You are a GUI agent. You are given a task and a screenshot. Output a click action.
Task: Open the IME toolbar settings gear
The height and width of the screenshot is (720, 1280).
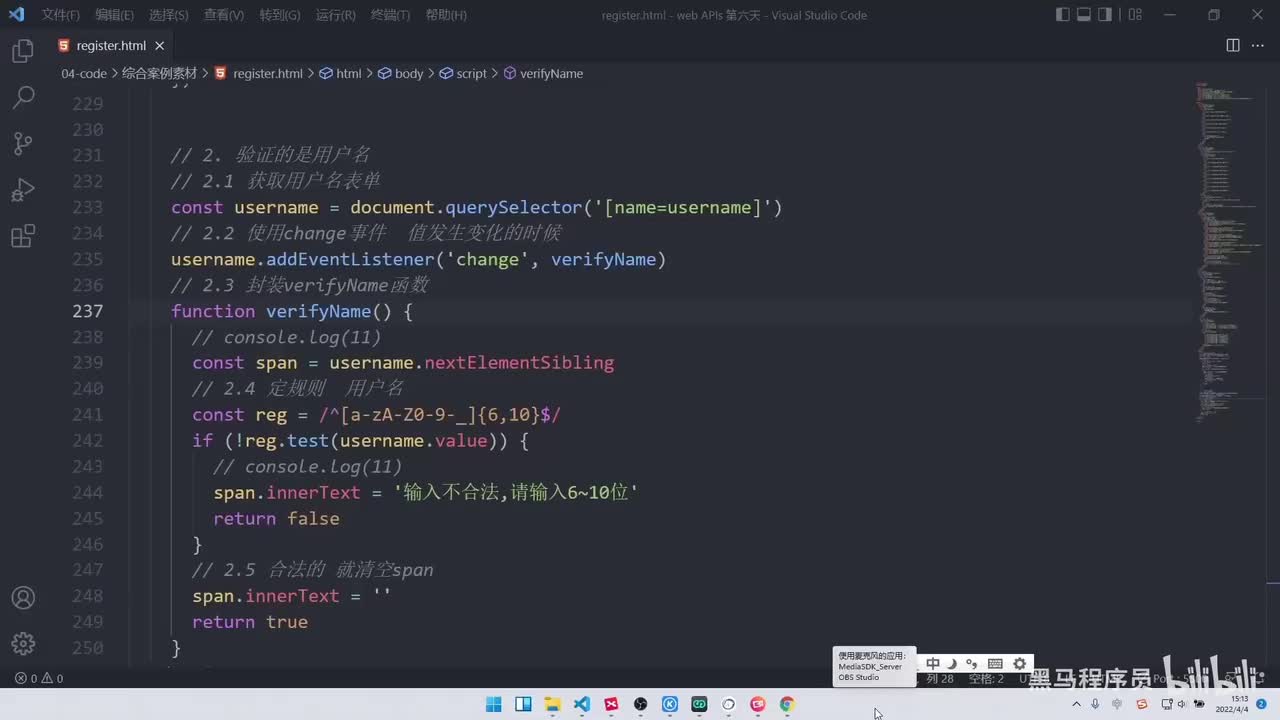point(1019,664)
